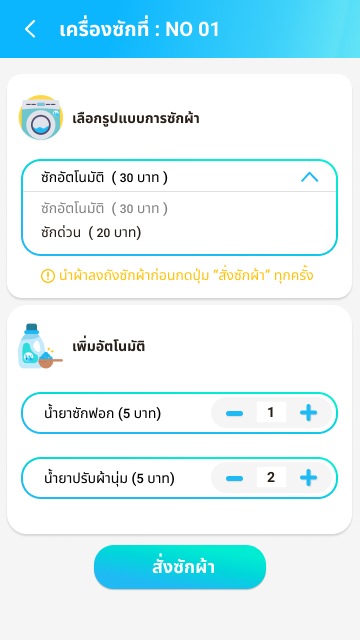Tap the detergent bottle icon
This screenshot has height=640, width=360.
coord(40,346)
